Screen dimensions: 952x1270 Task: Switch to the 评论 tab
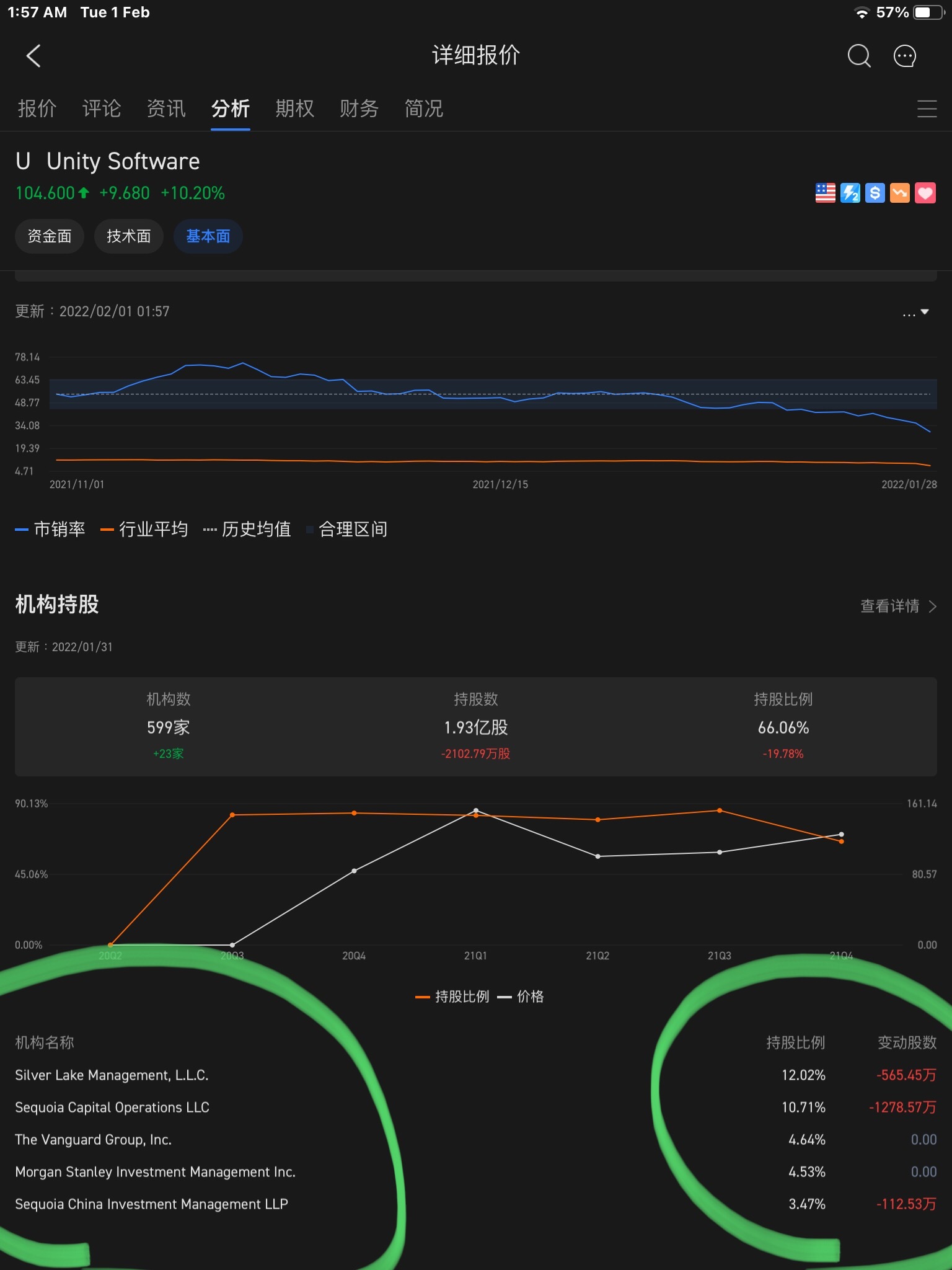[x=102, y=109]
